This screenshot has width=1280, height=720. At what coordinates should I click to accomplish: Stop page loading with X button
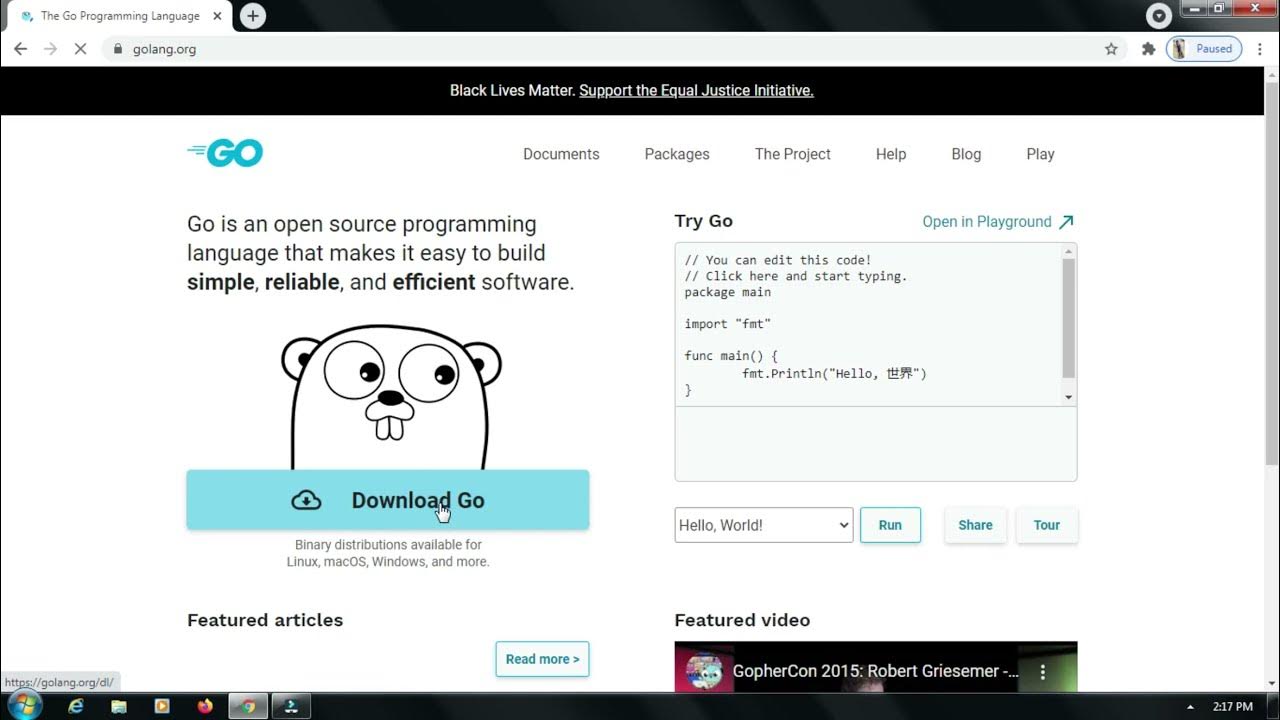tap(80, 48)
